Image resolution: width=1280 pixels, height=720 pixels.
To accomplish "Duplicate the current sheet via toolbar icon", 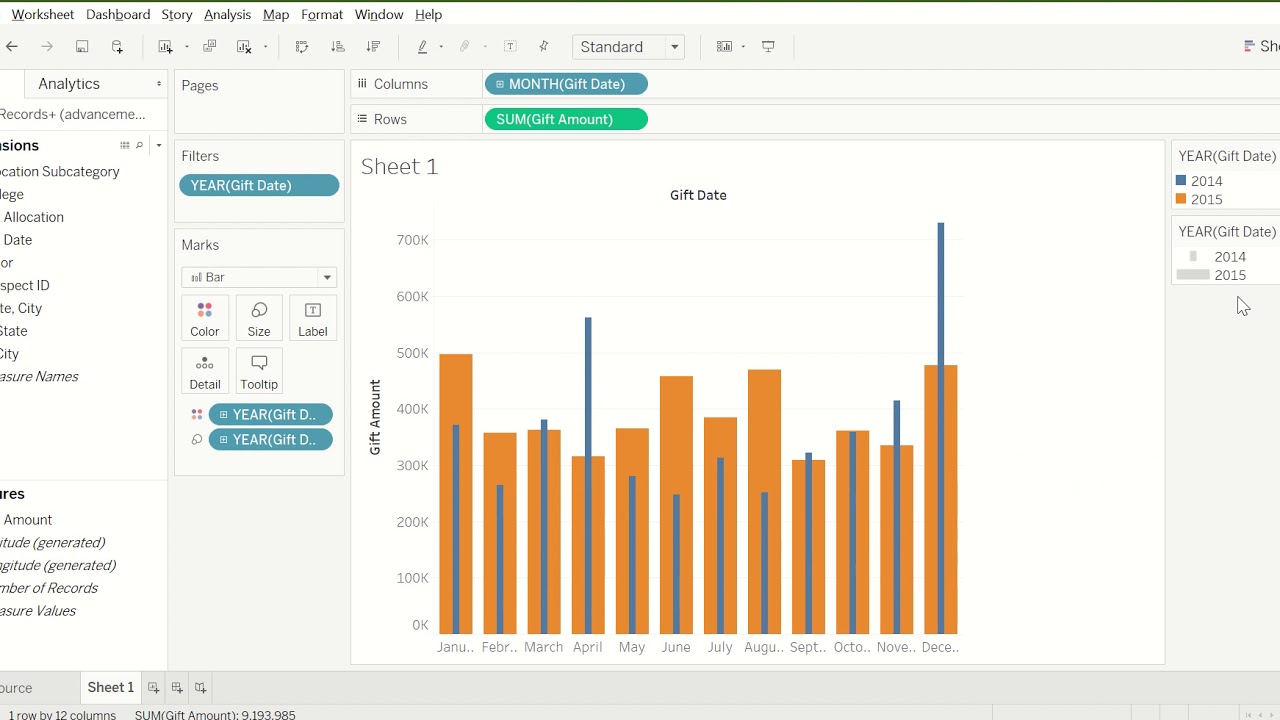I will [x=209, y=47].
